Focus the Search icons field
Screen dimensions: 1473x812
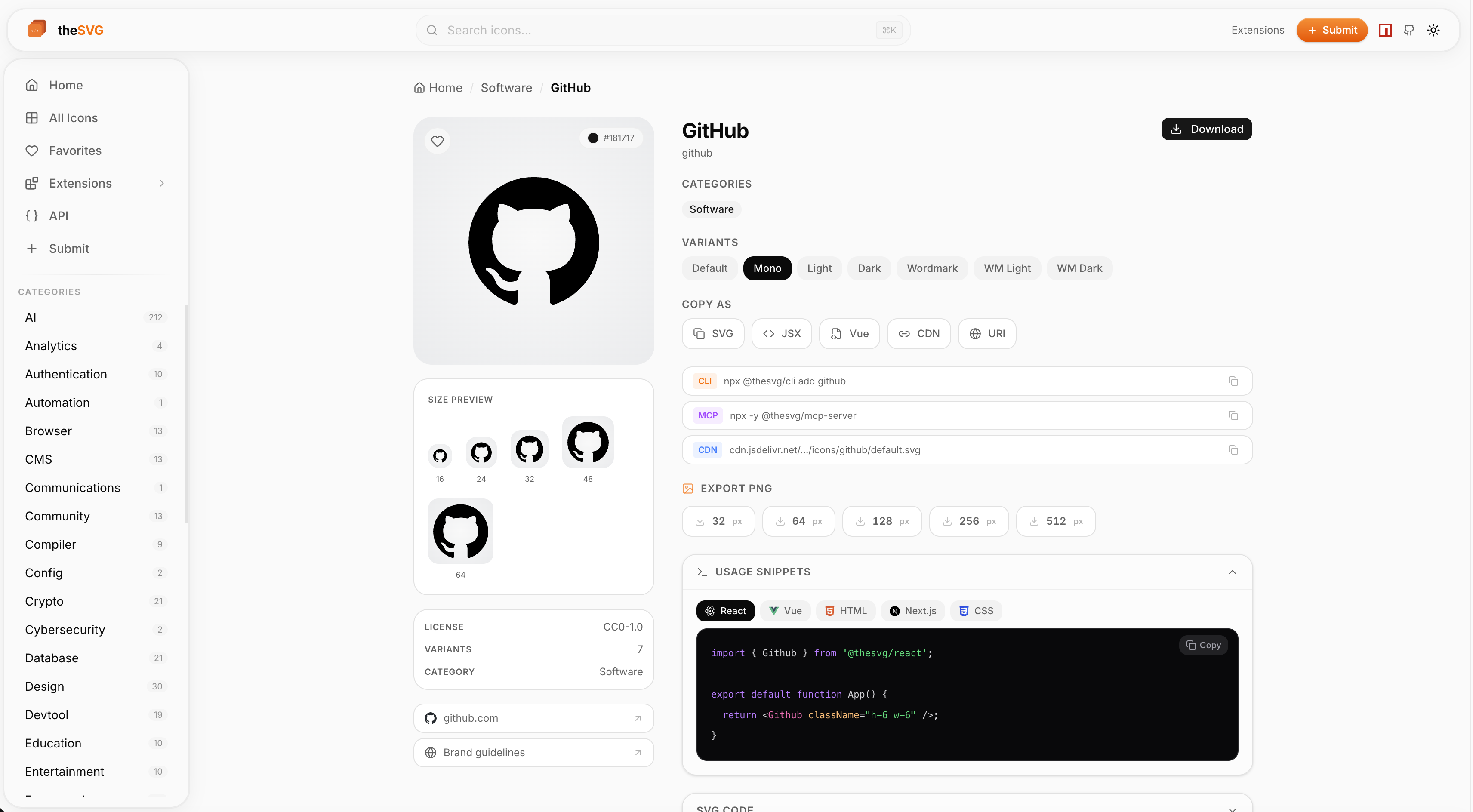coord(658,30)
